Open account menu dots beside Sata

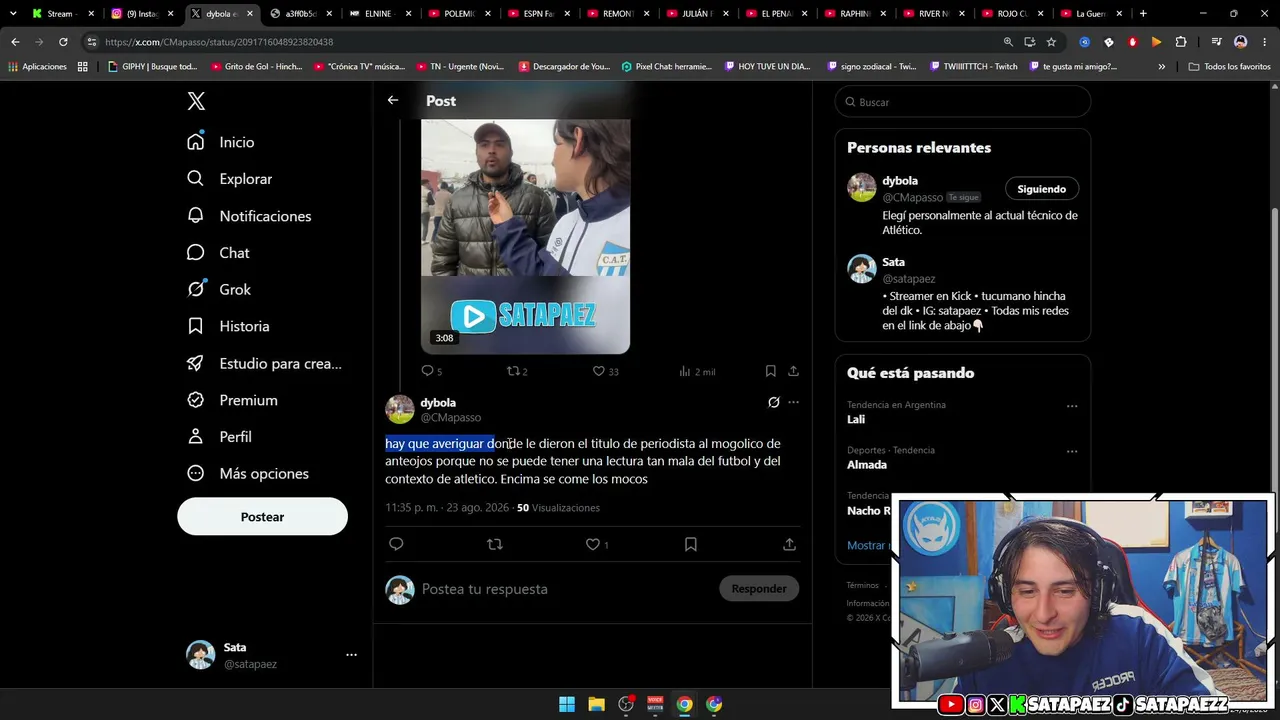pyautogui.click(x=351, y=655)
